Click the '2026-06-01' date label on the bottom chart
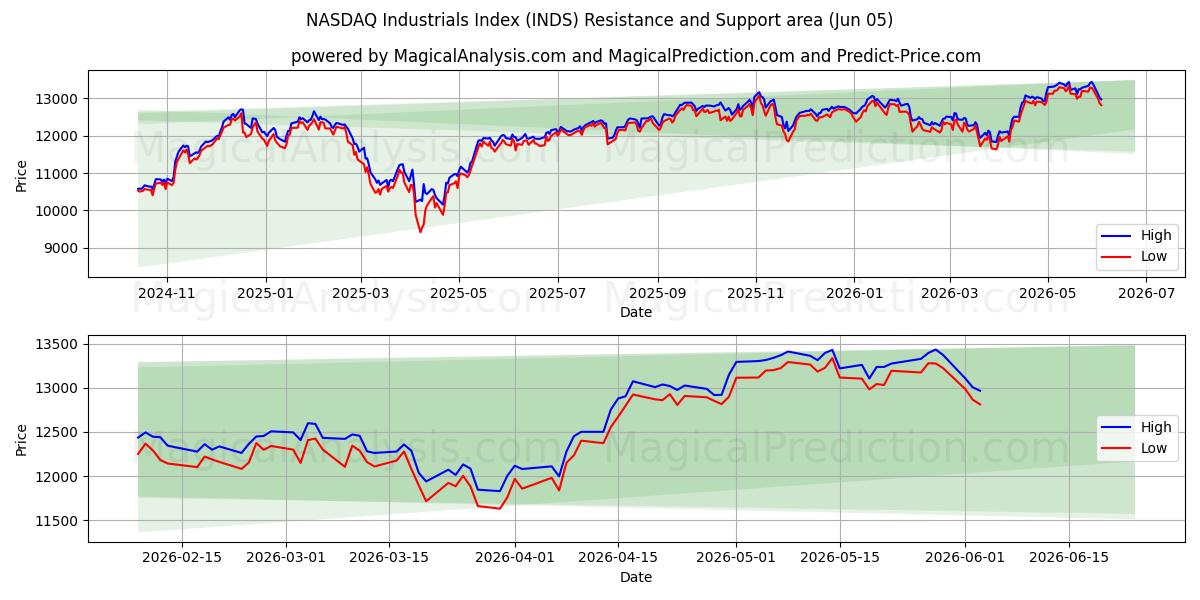The width and height of the screenshot is (1200, 600). [965, 559]
